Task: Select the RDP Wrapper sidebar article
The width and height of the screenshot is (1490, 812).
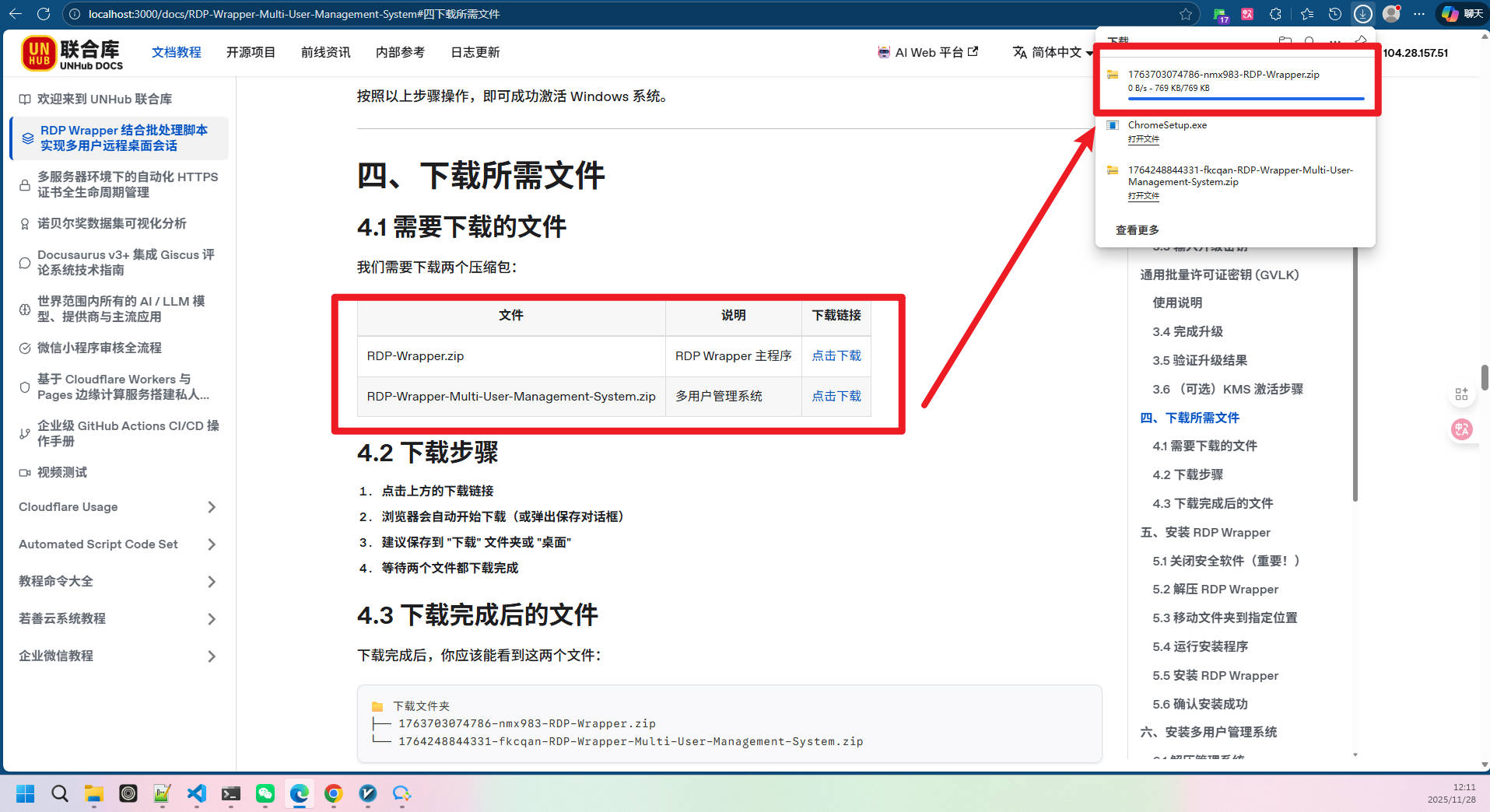Action: (118, 138)
